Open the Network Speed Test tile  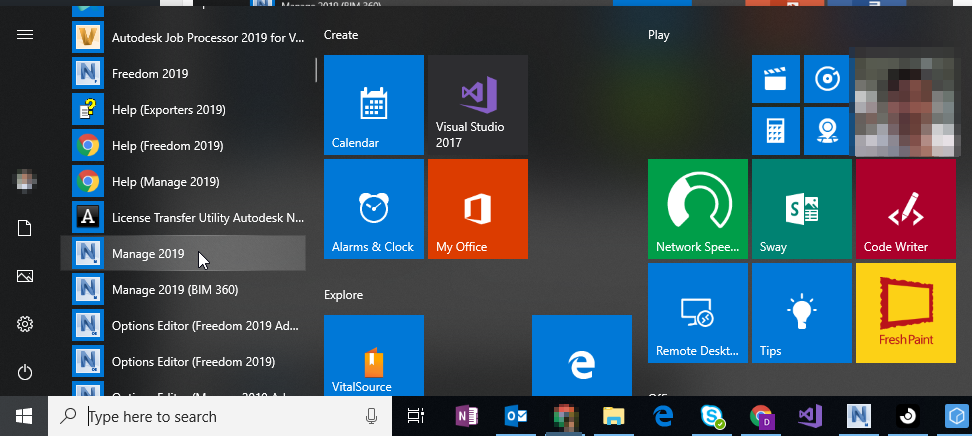(x=697, y=209)
